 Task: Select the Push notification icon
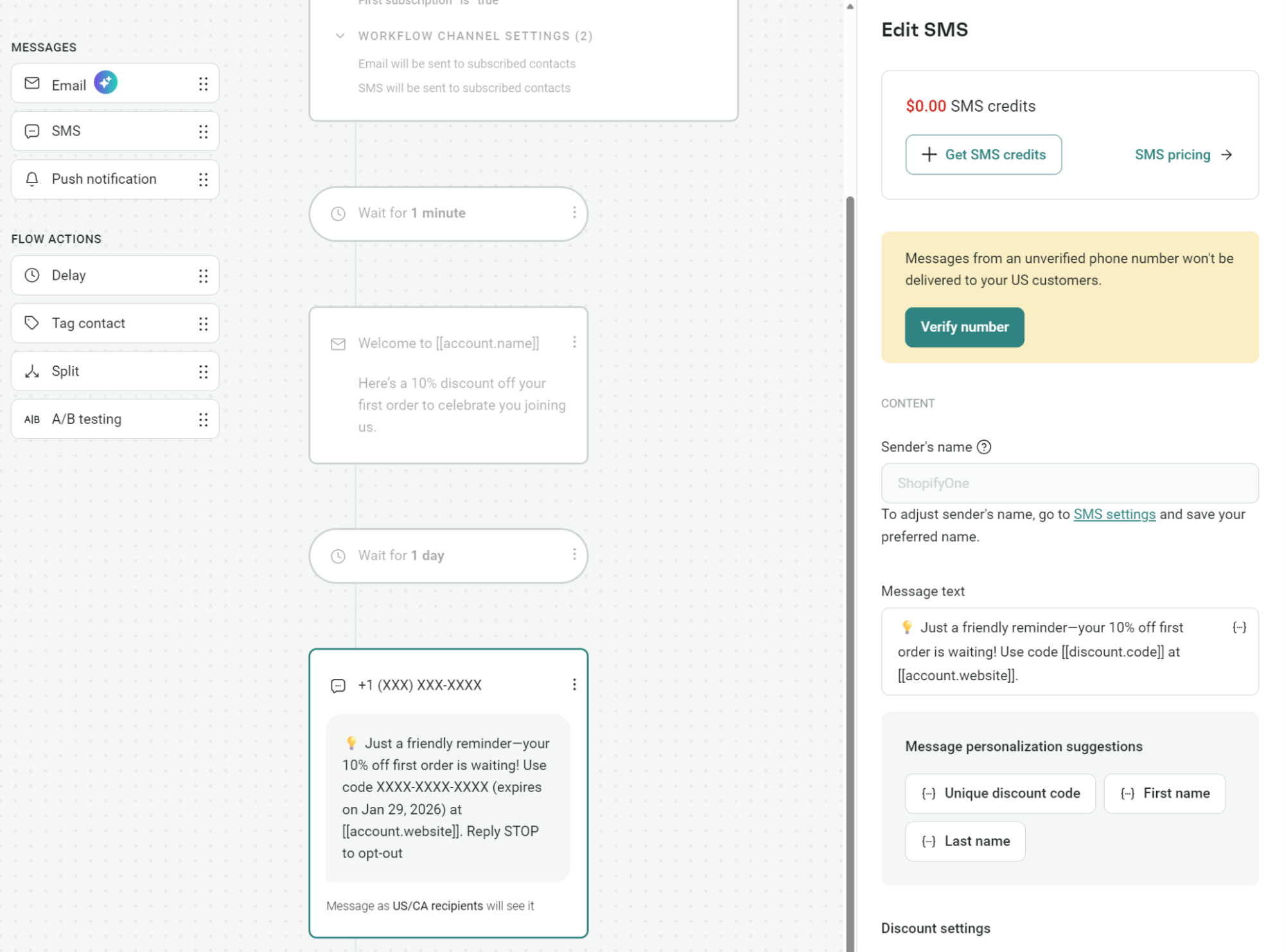pos(32,179)
